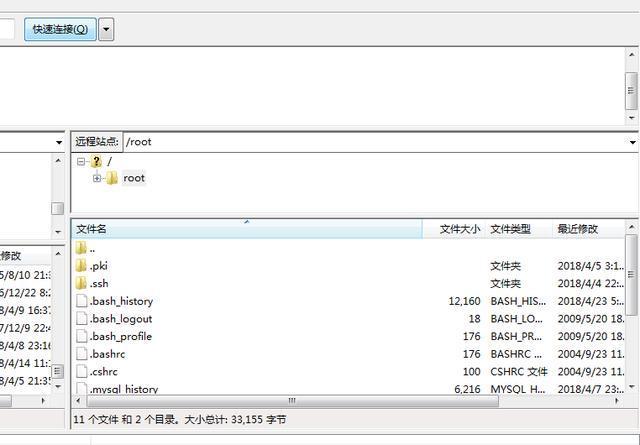The width and height of the screenshot is (640, 445).
Task: Click the .ssh file name
Action: click(x=99, y=284)
